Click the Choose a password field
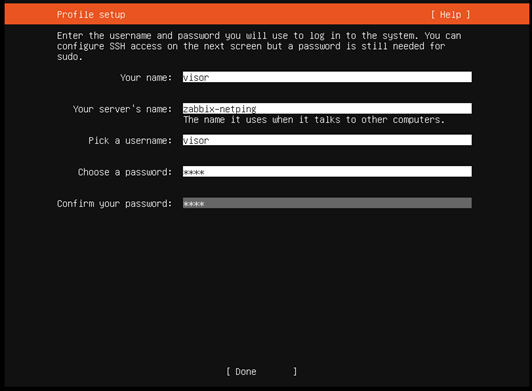Viewport: 532px width, 391px height. [x=327, y=172]
